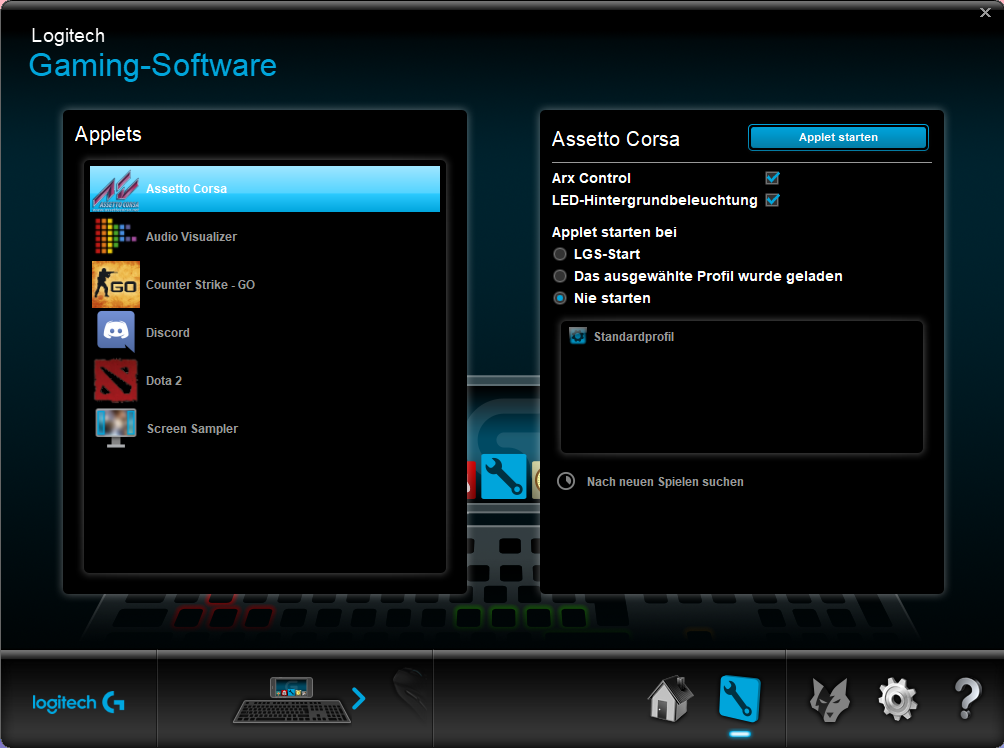Click the Logitech G logo
The height and width of the screenshot is (748, 1004).
pyautogui.click(x=79, y=703)
